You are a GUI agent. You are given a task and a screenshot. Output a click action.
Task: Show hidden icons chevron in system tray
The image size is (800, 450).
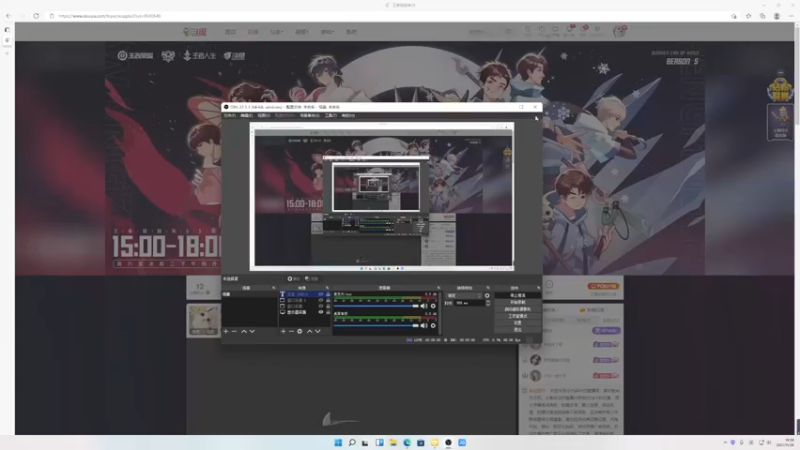click(x=725, y=442)
